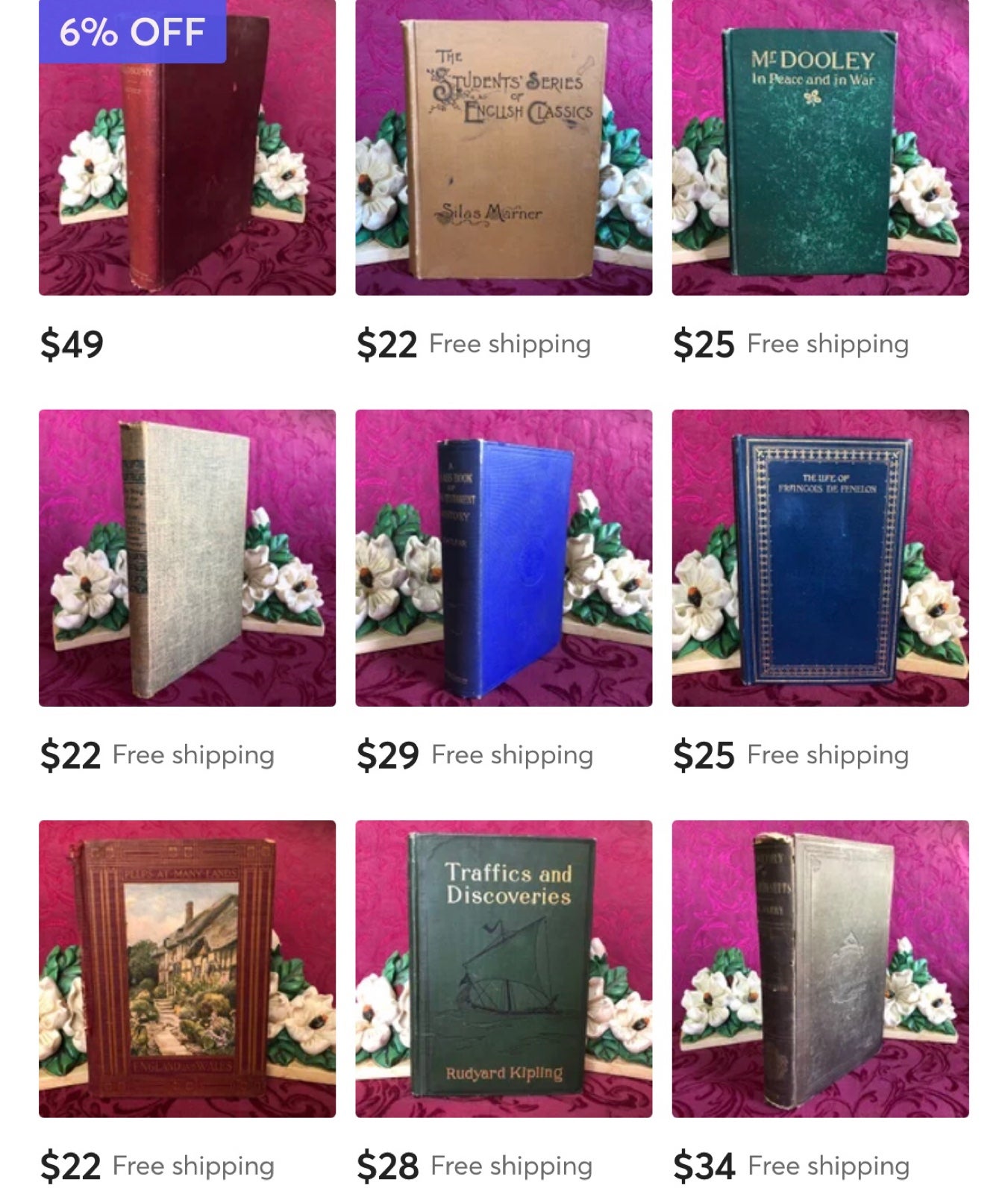The image size is (1008, 1194).
Task: Open the Peeps at Many Lands England and Wales listing
Action: [187, 969]
